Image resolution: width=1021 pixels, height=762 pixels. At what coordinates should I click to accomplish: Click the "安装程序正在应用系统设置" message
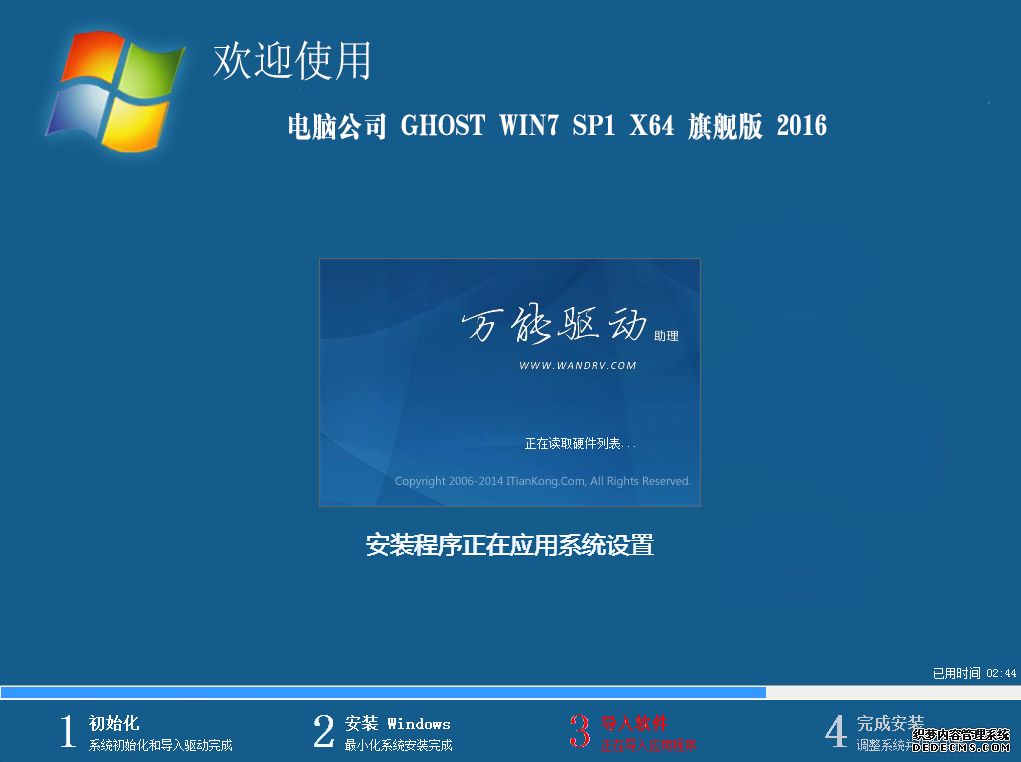coord(510,545)
